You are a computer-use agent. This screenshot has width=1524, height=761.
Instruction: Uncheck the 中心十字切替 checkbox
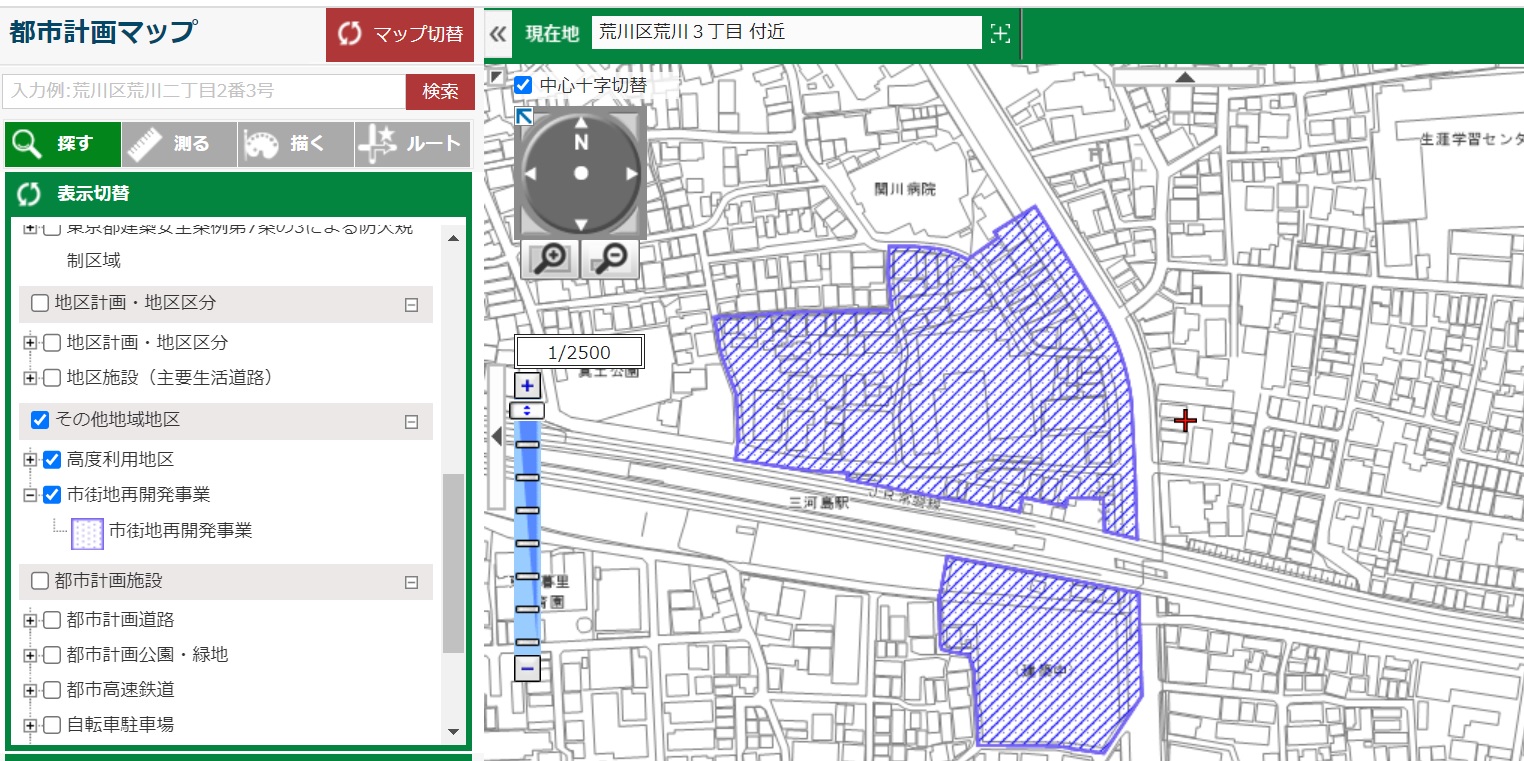point(523,85)
